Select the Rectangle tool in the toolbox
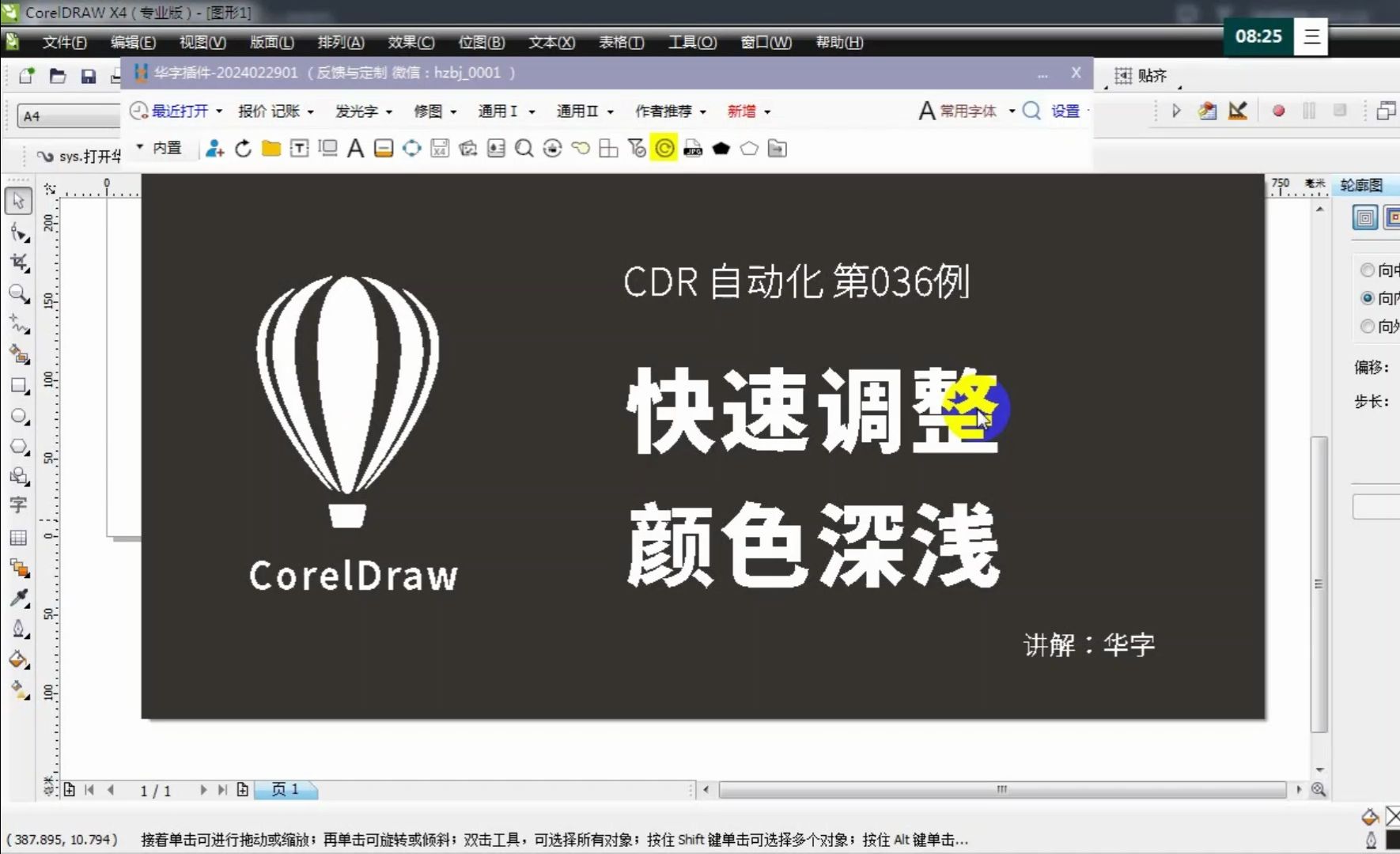Viewport: 1400px width, 854px height. click(x=18, y=386)
